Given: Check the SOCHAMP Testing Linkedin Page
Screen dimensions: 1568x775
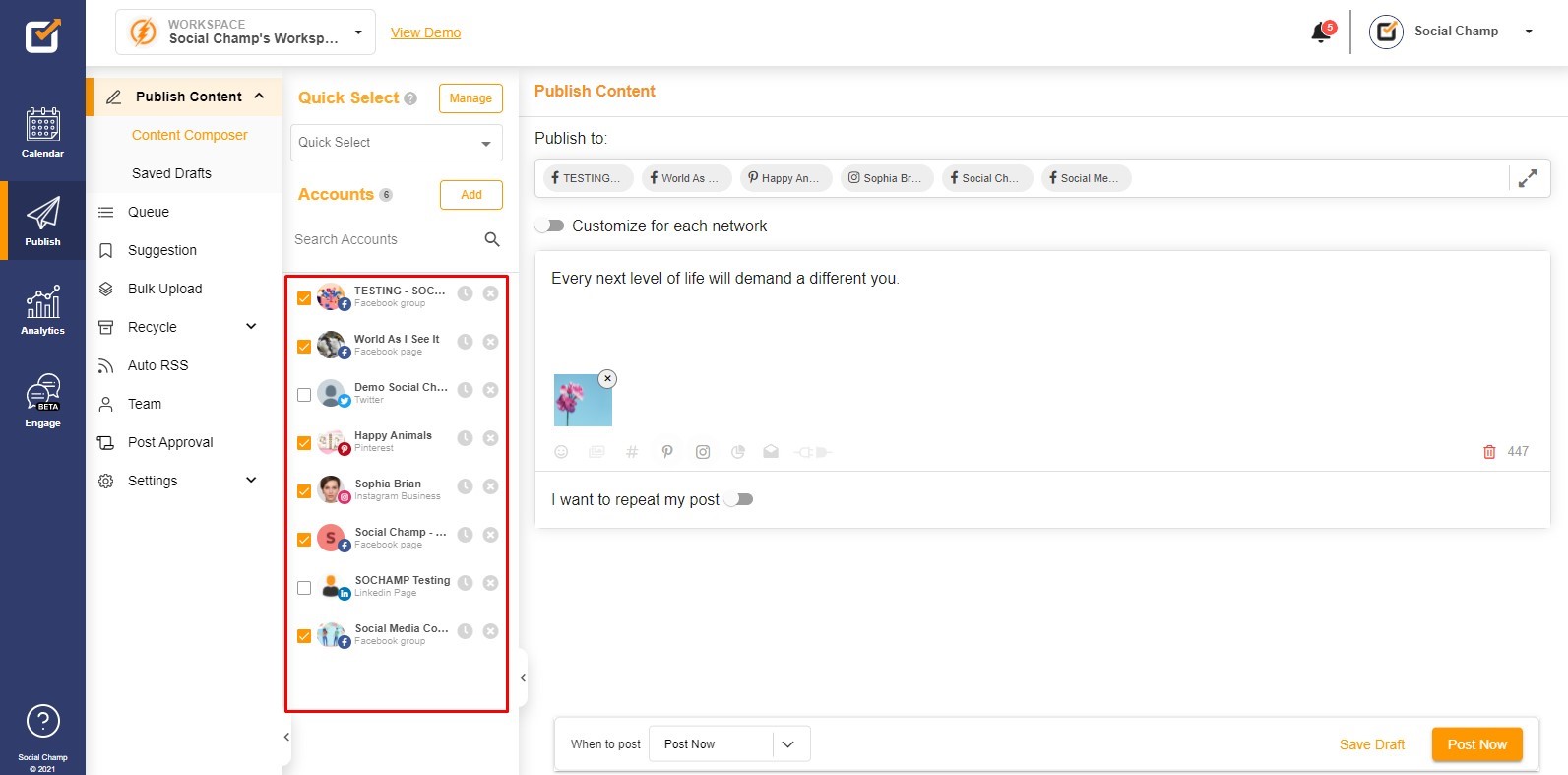Looking at the screenshot, I should [x=304, y=588].
